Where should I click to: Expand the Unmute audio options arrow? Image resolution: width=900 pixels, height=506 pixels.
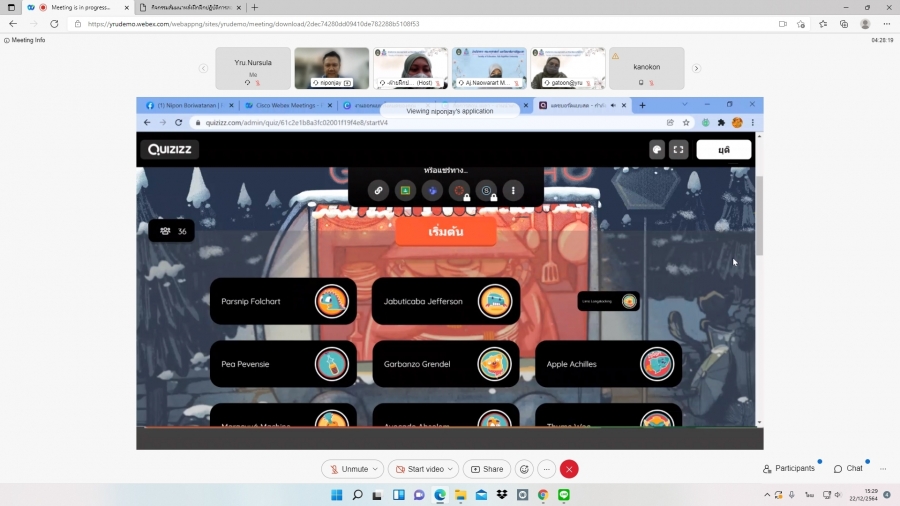pyautogui.click(x=376, y=469)
